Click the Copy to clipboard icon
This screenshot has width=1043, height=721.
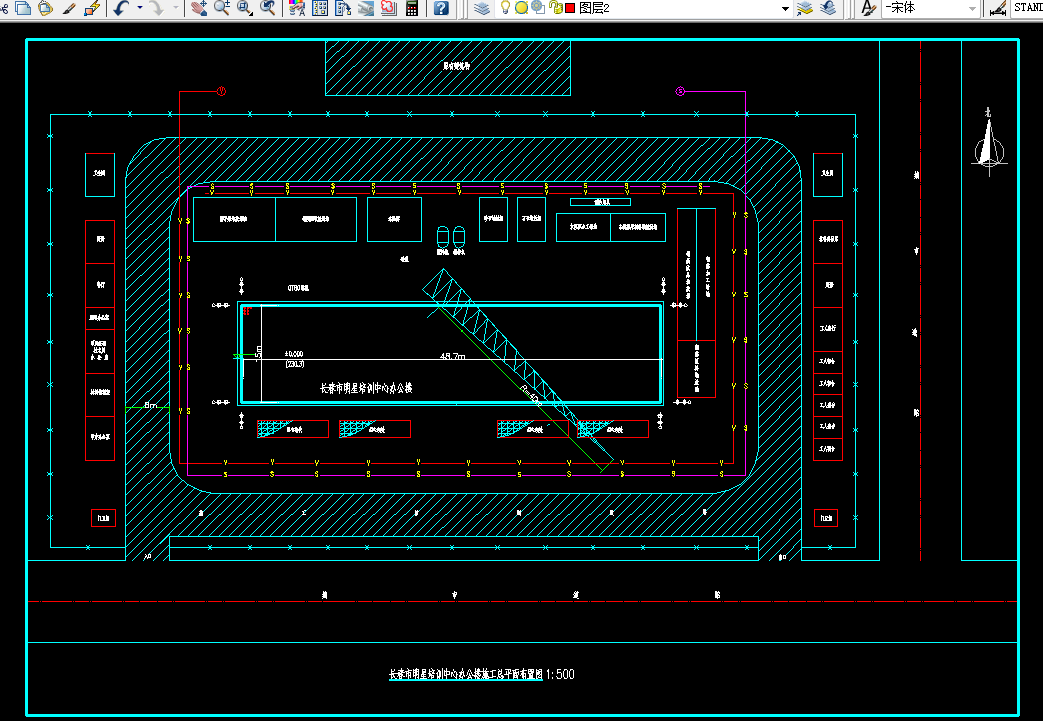point(23,8)
